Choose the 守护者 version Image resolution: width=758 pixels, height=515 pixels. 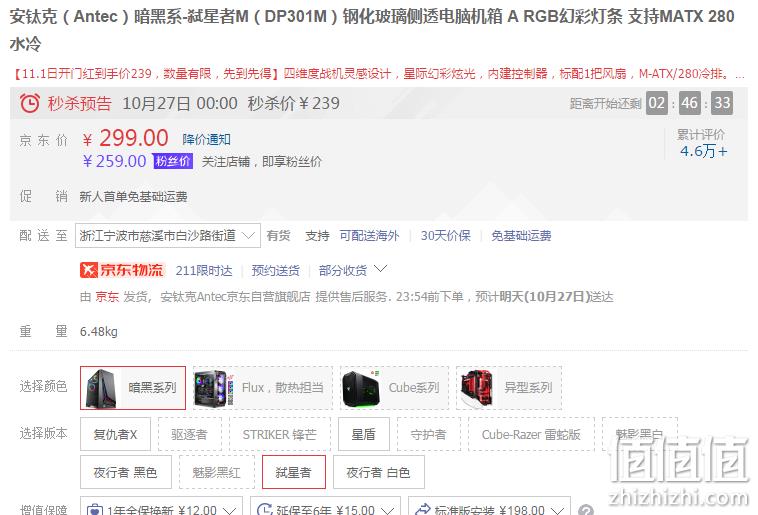429,434
